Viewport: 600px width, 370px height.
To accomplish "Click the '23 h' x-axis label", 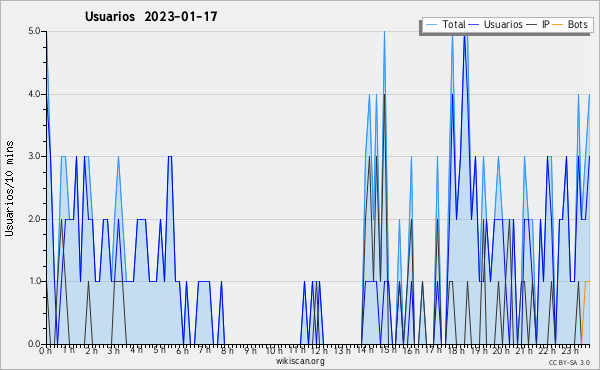I will (569, 350).
